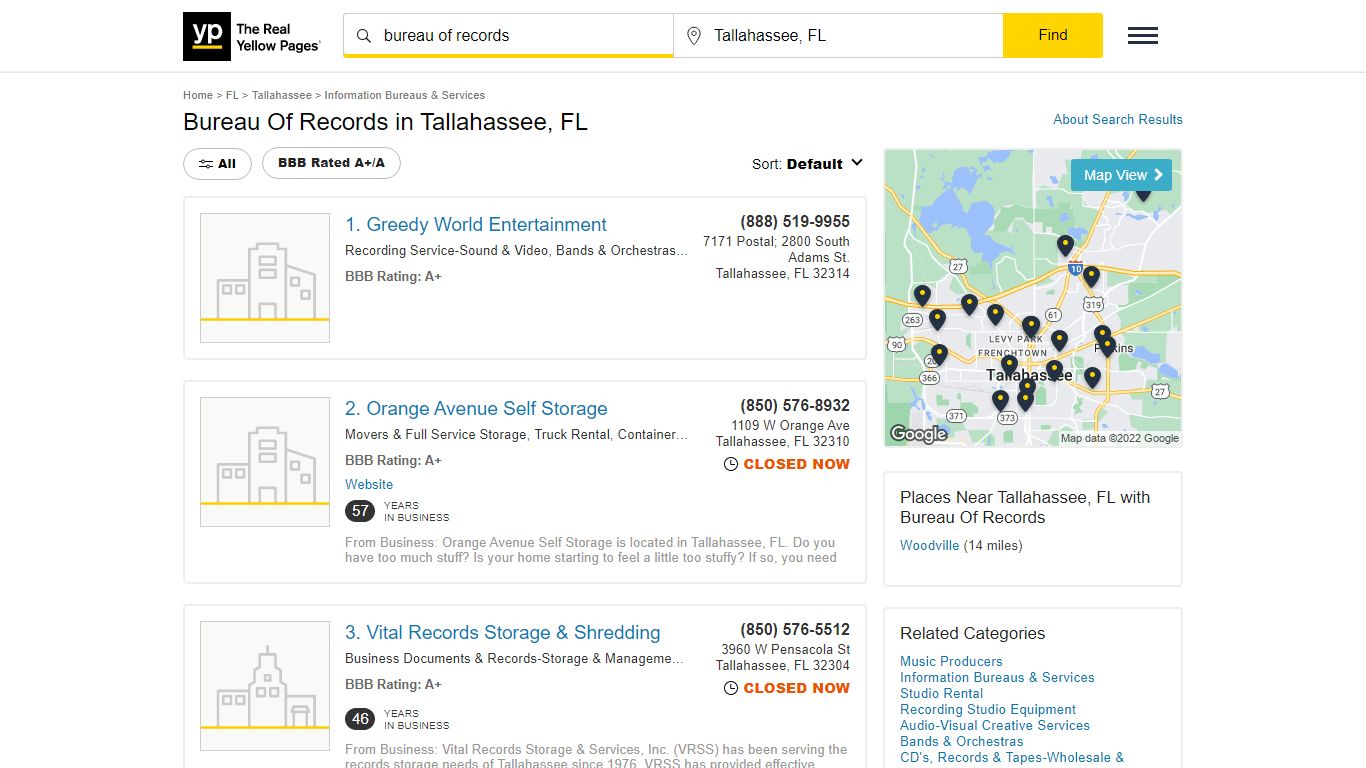Click phone number (850) 576-5512
The width and height of the screenshot is (1366, 768).
(x=795, y=629)
